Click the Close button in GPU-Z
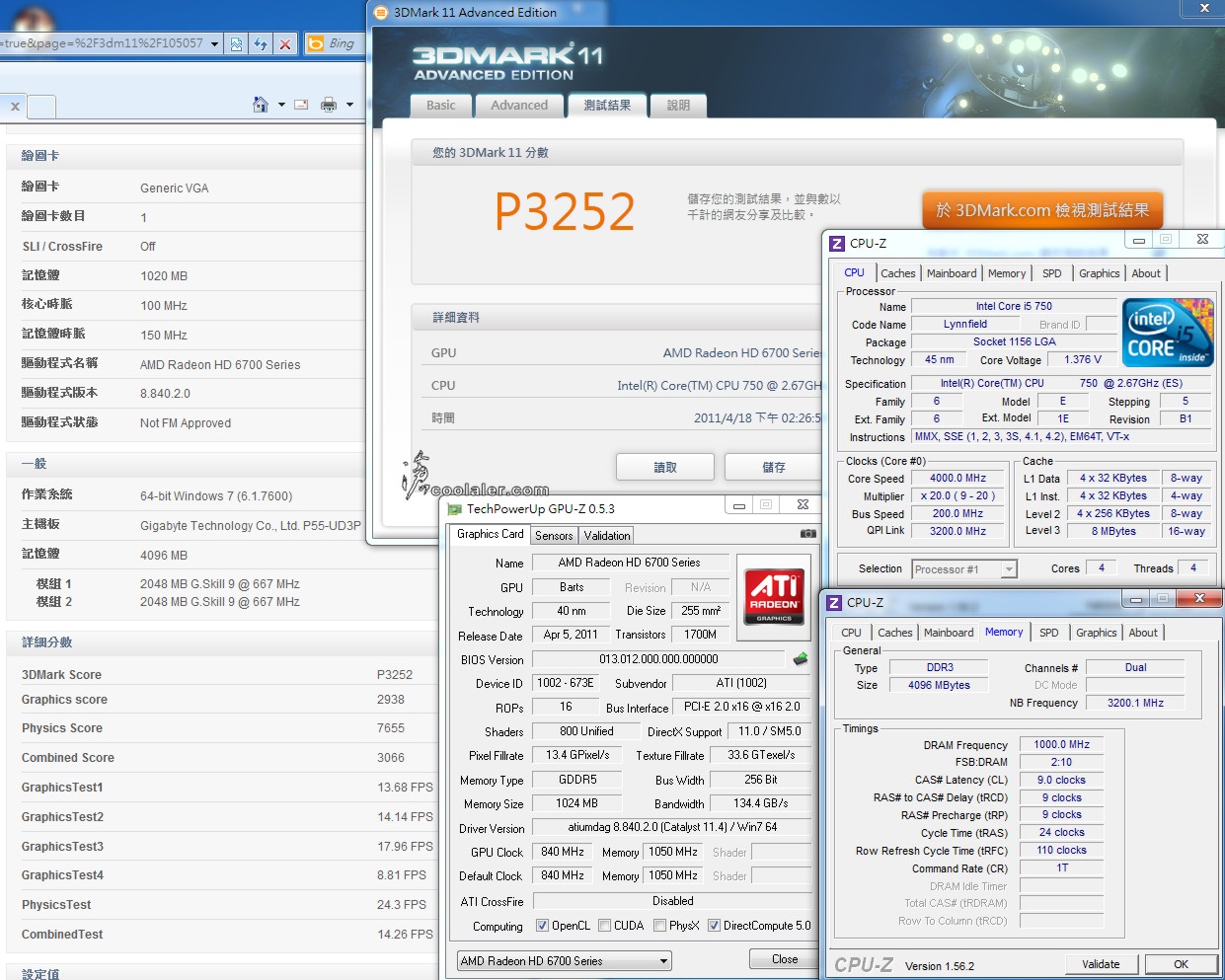Viewport: 1225px width, 980px height. (785, 959)
